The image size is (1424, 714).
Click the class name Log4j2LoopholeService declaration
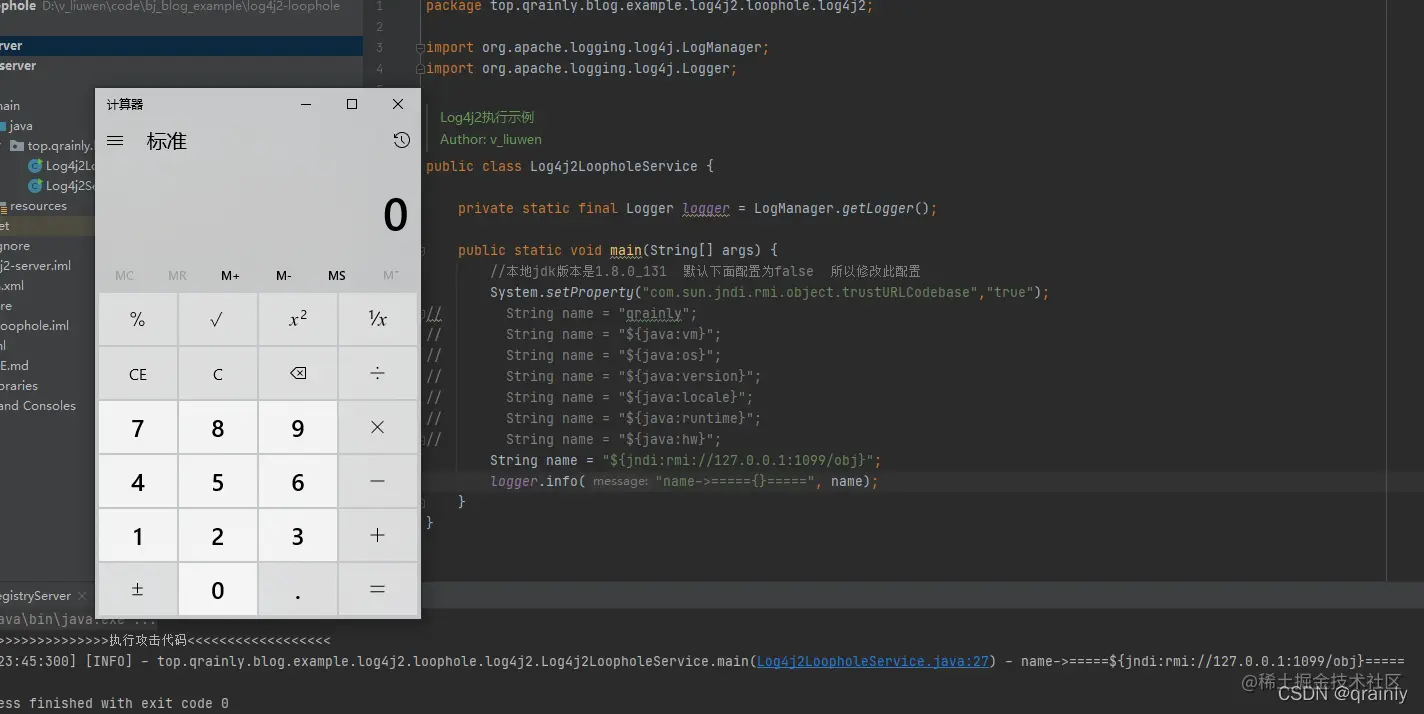point(614,166)
